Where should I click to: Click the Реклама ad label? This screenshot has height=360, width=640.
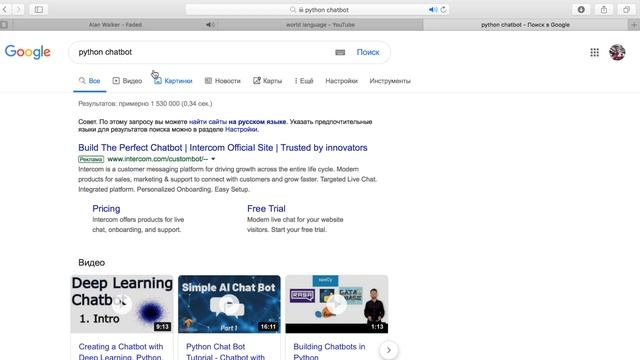91,159
